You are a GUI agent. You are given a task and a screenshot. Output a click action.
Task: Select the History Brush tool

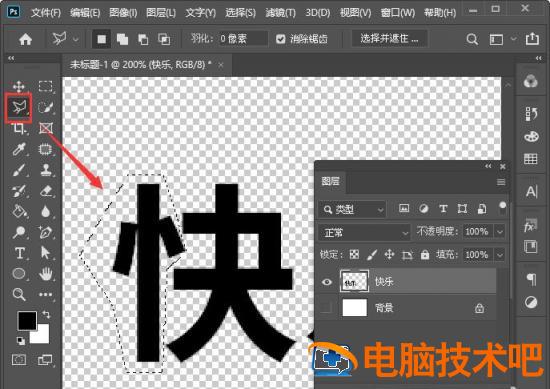click(19, 191)
